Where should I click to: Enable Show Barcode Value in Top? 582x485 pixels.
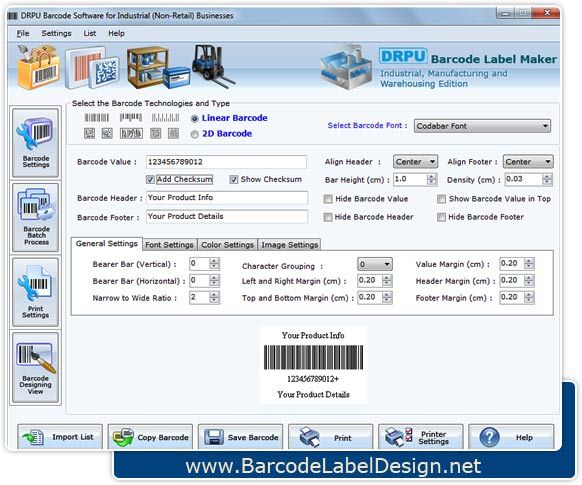click(441, 199)
